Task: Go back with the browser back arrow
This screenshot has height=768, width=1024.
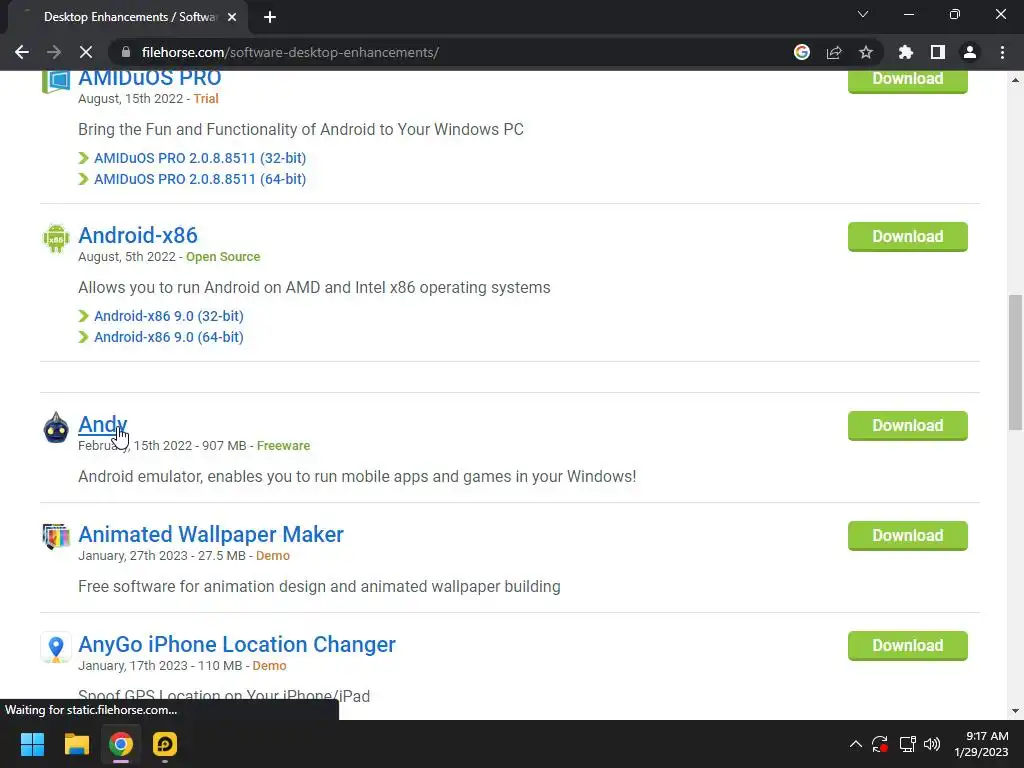Action: pyautogui.click(x=22, y=52)
